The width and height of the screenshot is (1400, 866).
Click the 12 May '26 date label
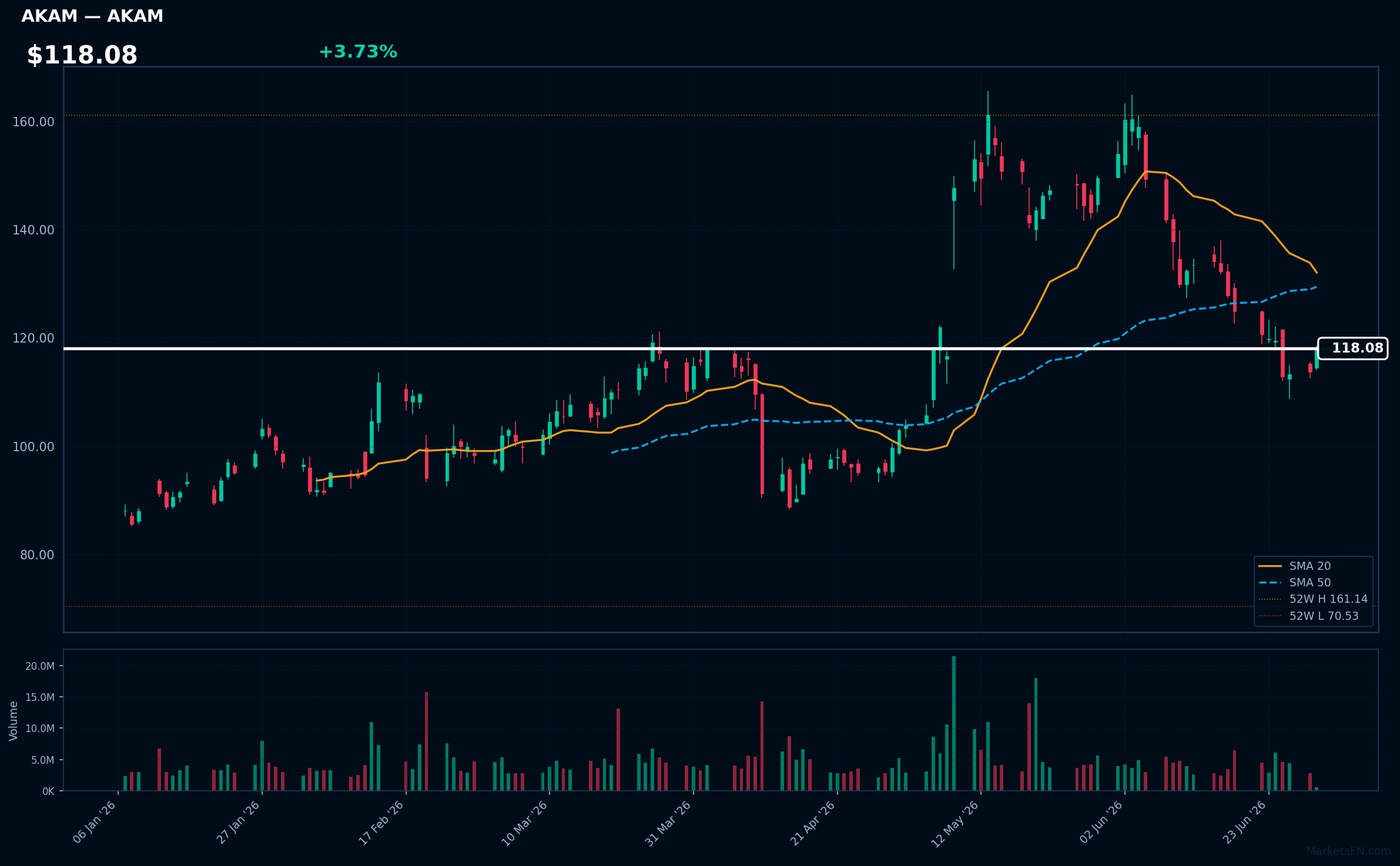(955, 824)
